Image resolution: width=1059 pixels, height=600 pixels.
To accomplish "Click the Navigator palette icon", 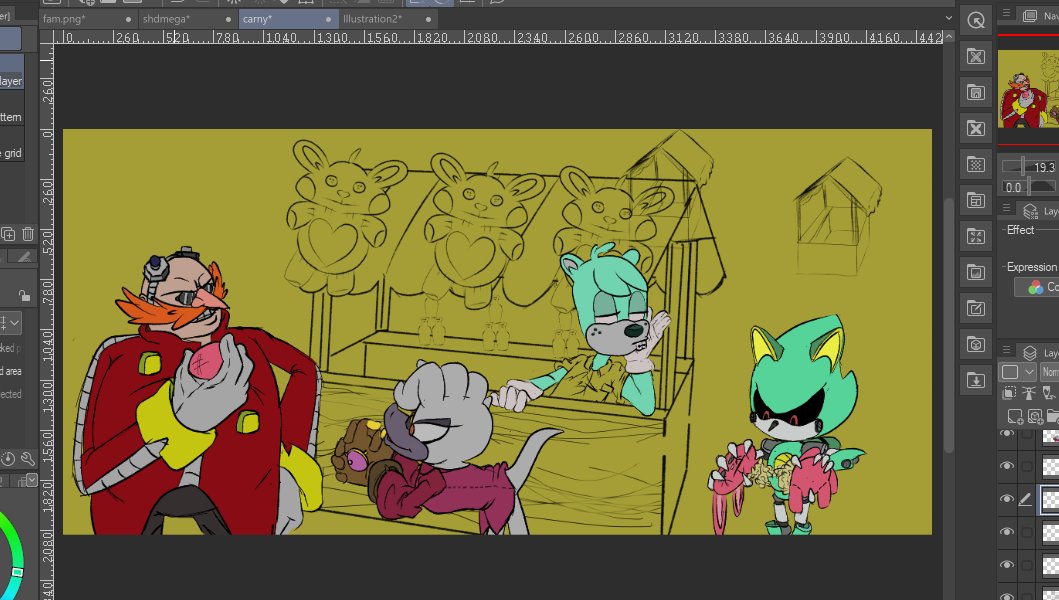I will tap(1030, 15).
